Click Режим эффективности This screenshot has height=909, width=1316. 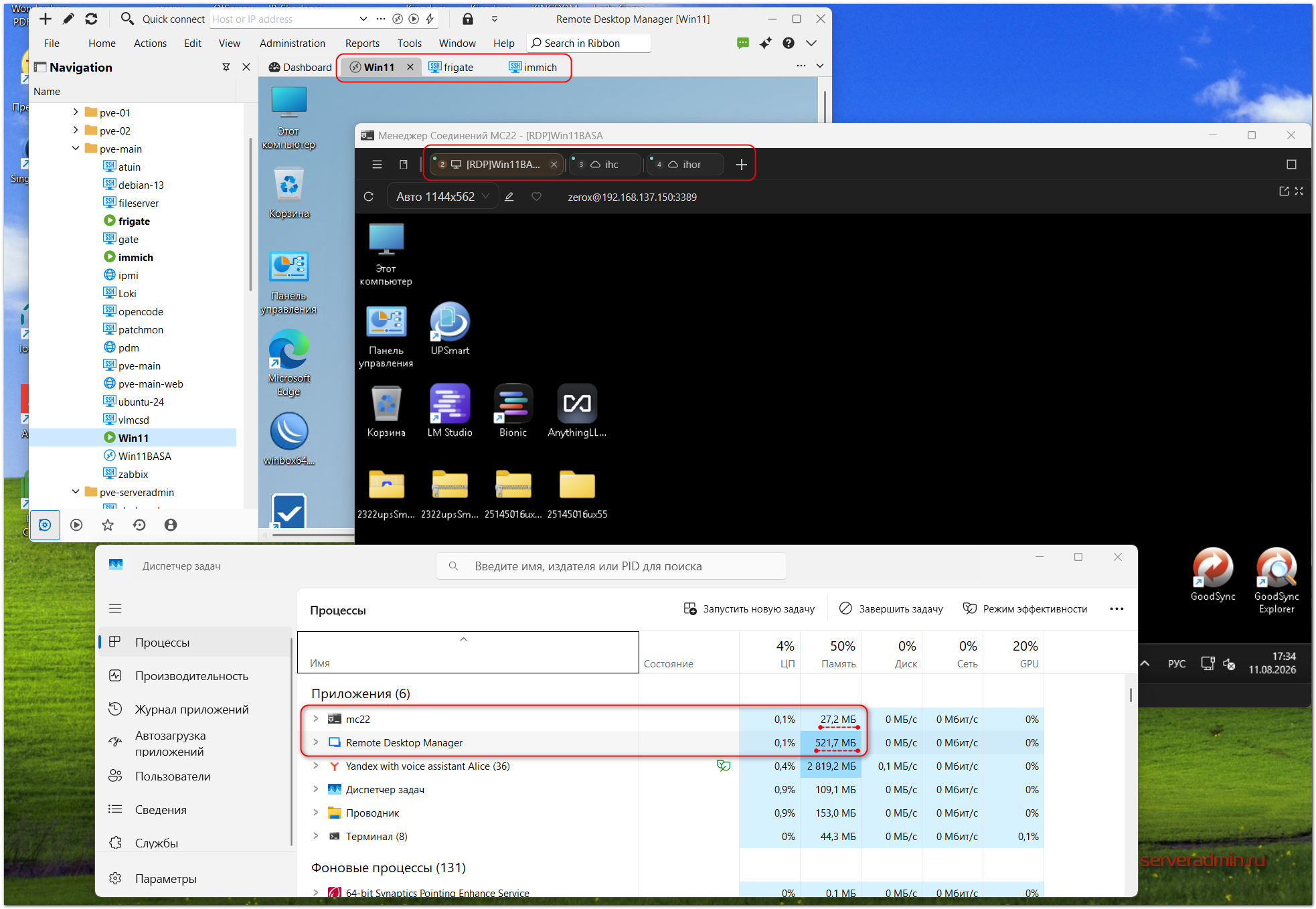pyautogui.click(x=1025, y=609)
